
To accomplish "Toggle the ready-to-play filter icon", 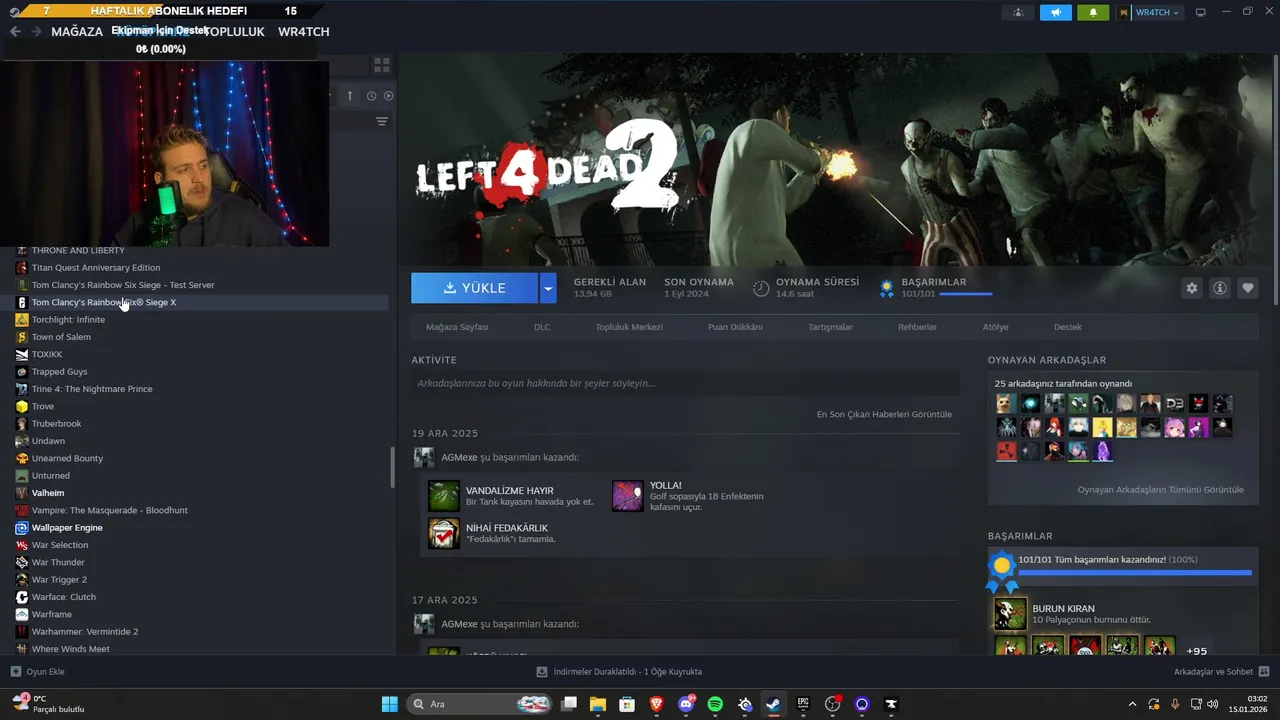I will [389, 96].
